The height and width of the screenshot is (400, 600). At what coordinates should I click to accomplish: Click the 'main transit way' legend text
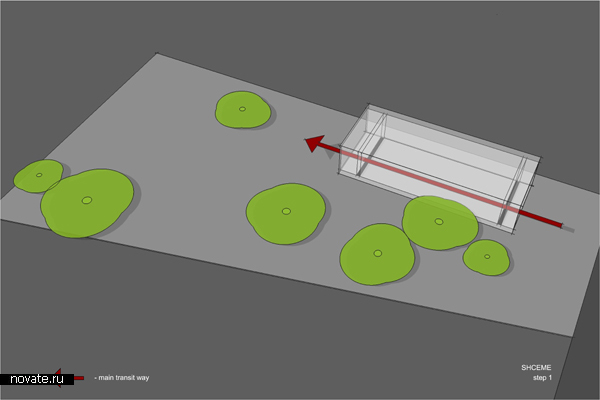pyautogui.click(x=119, y=378)
